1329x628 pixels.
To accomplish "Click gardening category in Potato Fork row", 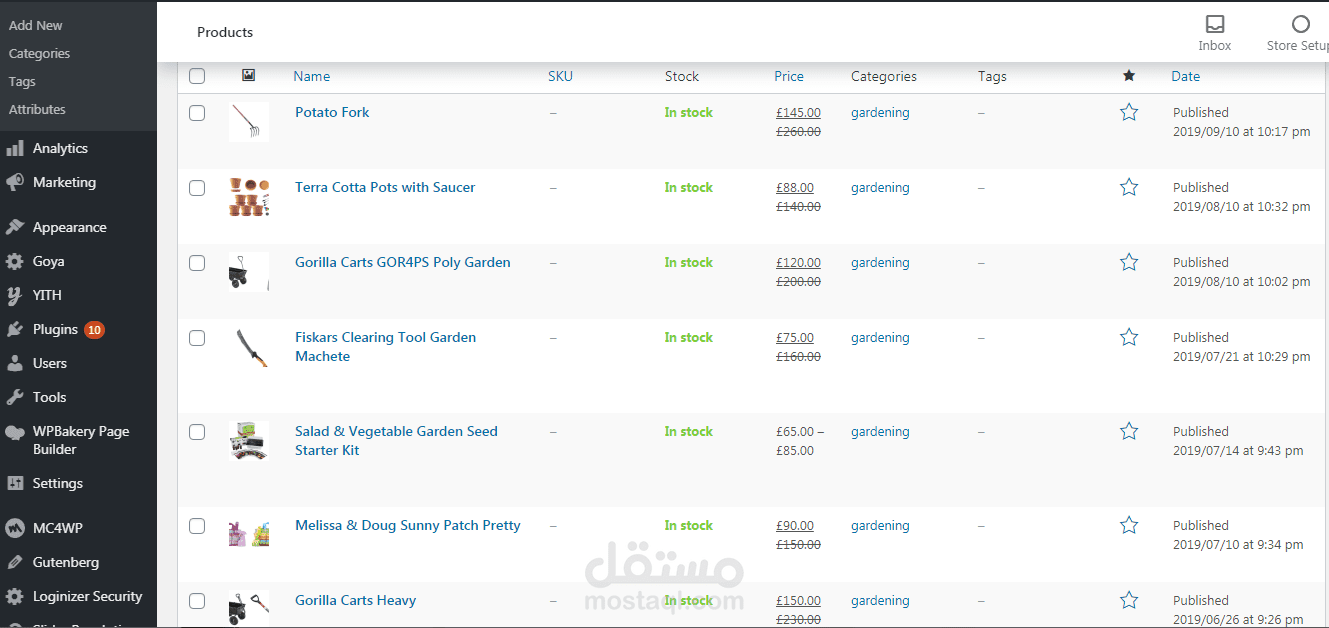I will click(880, 112).
